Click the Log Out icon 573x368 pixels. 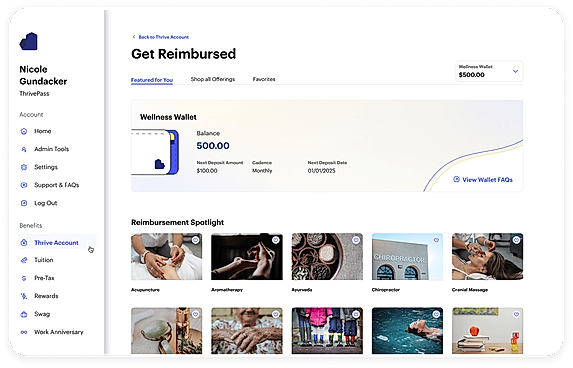(24, 203)
